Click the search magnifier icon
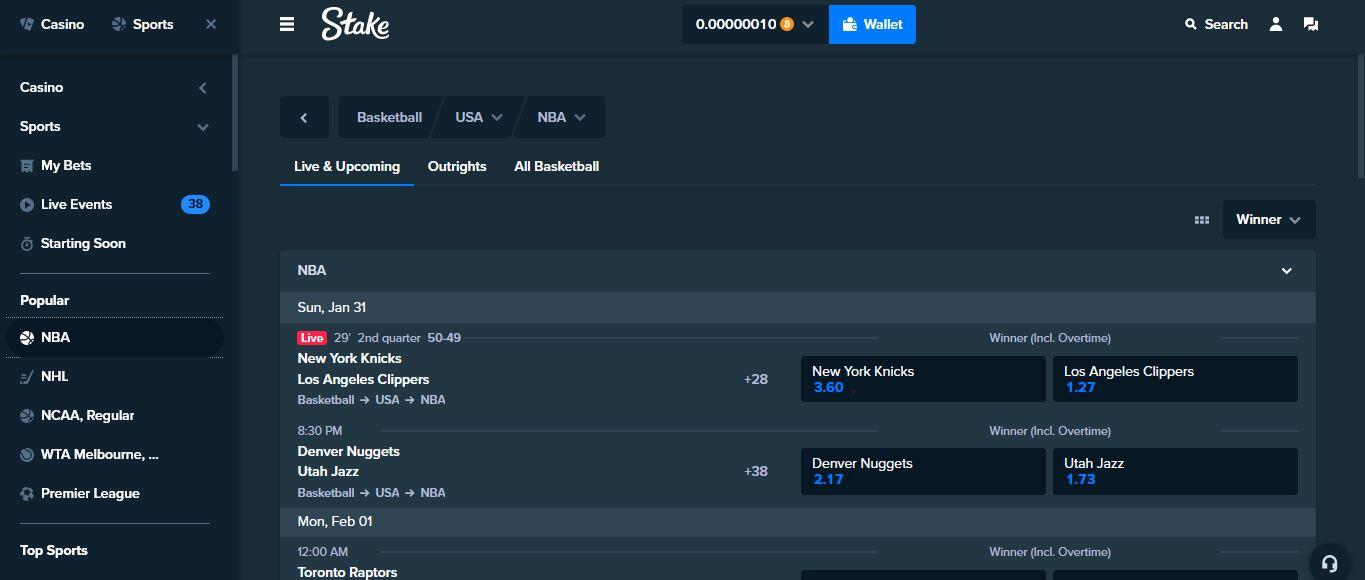 tap(1190, 24)
